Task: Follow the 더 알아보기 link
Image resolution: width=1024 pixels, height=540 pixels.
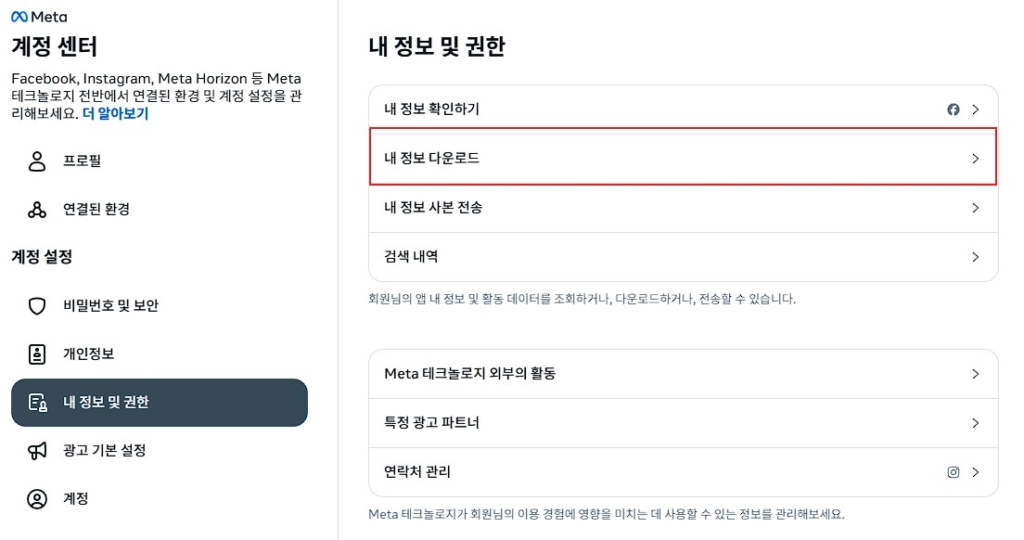Action: (116, 114)
